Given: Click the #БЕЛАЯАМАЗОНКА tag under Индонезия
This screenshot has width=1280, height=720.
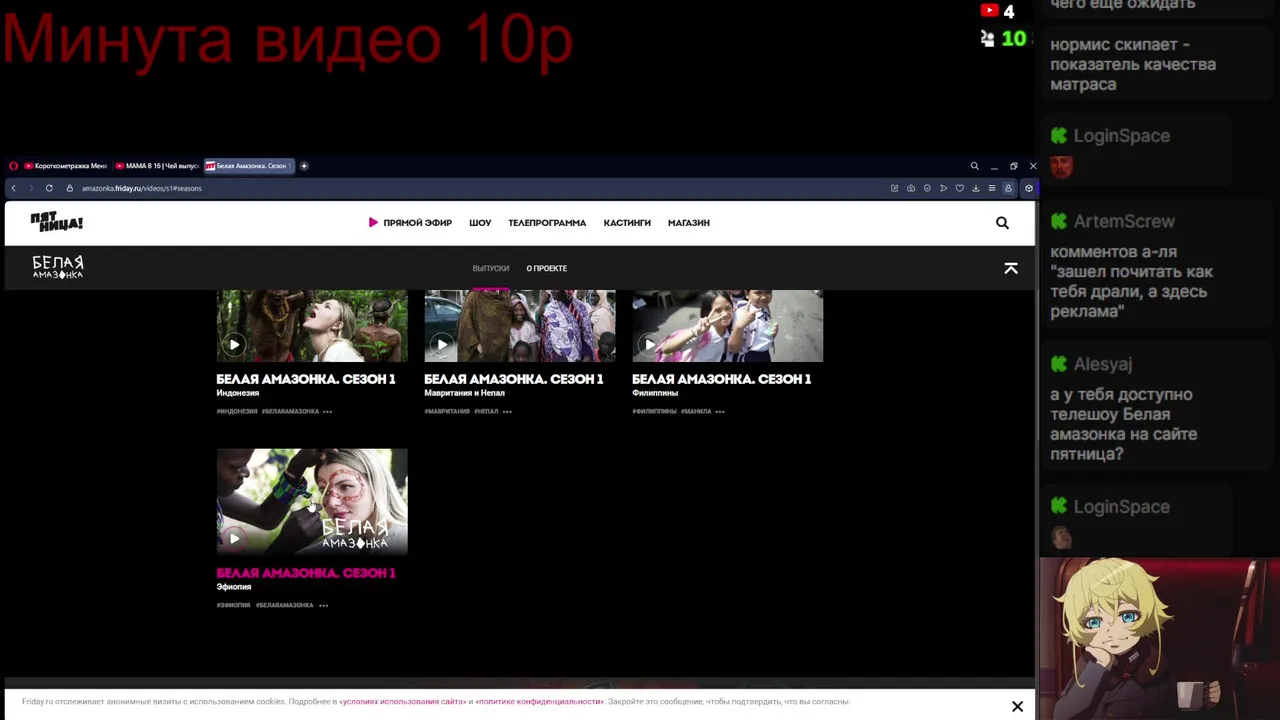Looking at the screenshot, I should 290,411.
